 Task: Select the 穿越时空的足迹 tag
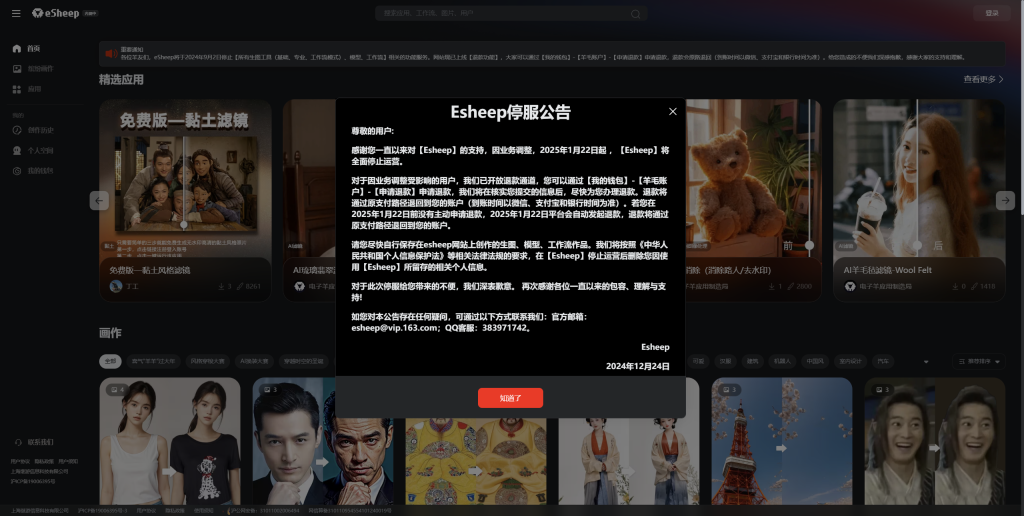304,361
